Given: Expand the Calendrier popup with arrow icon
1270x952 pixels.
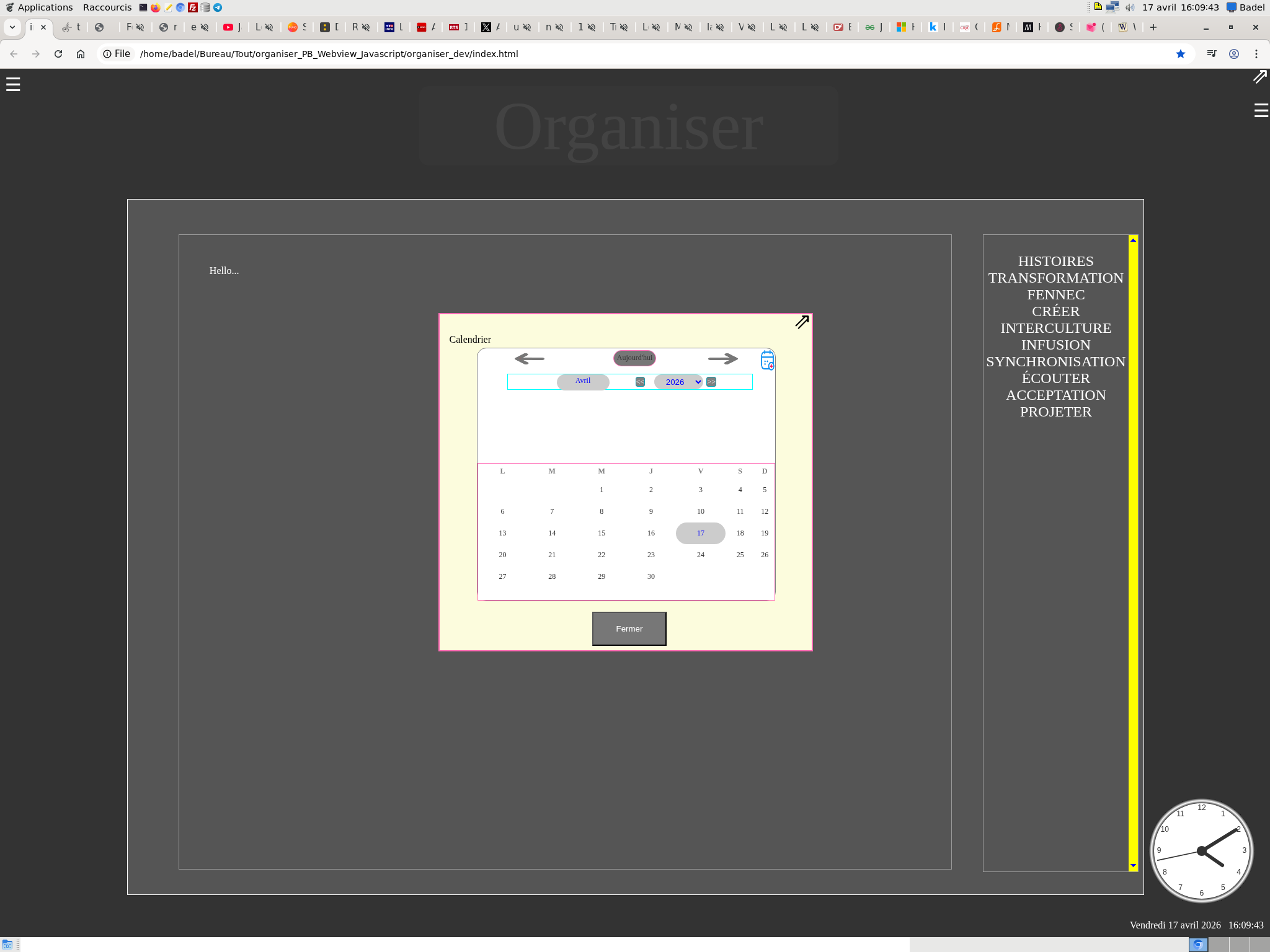Looking at the screenshot, I should [802, 322].
